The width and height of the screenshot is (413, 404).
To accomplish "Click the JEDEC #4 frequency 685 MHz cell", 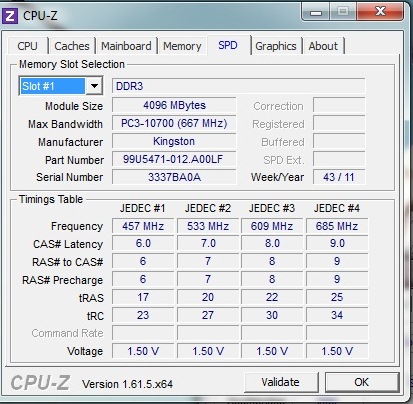I will coord(337,226).
